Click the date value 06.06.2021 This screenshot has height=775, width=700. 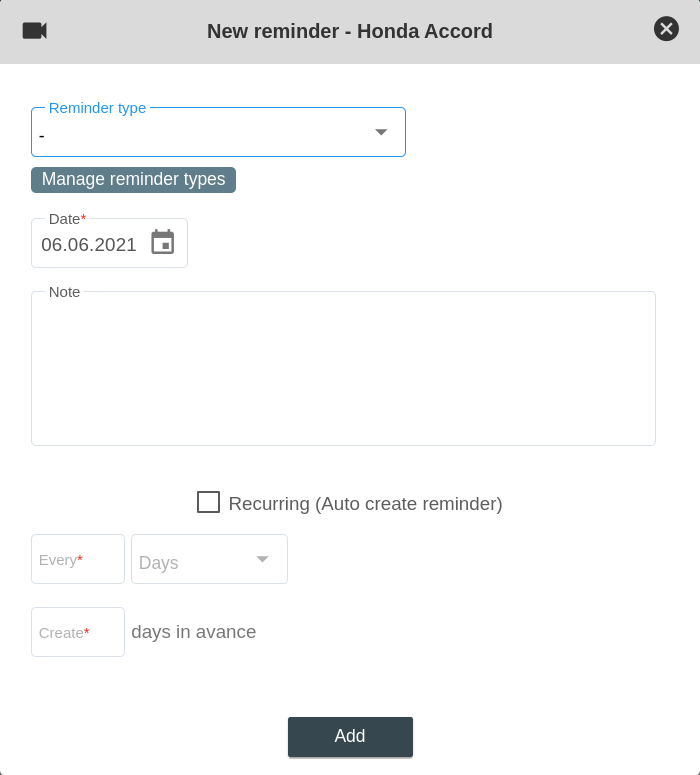89,245
